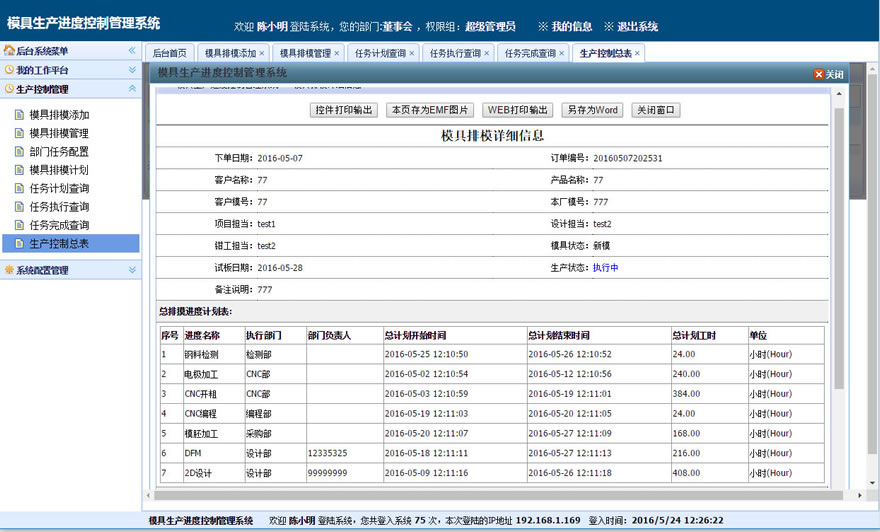Click the dialog vertical scrollbar thumb

coord(839,247)
